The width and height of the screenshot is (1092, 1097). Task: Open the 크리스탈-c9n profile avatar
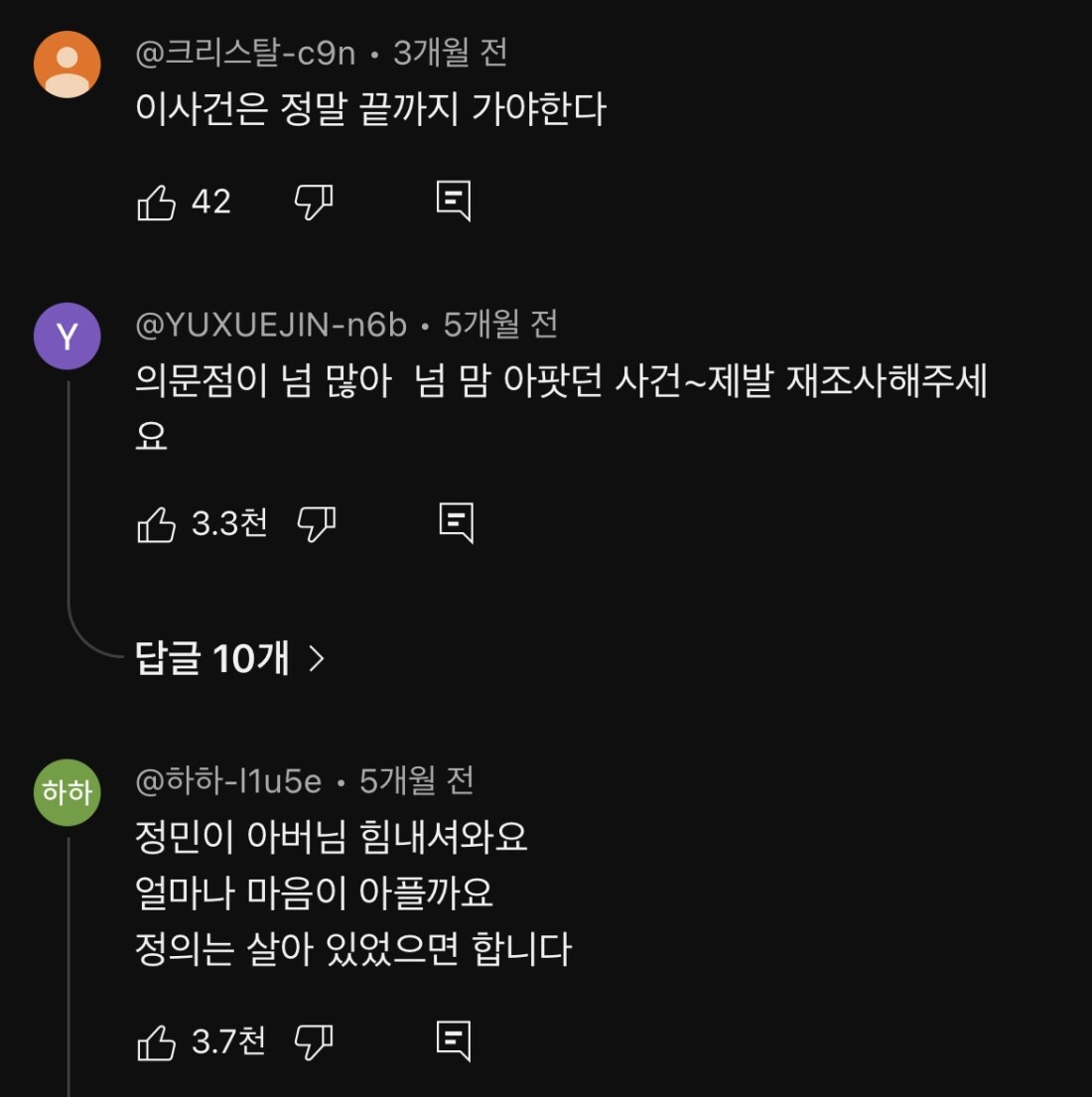click(68, 65)
